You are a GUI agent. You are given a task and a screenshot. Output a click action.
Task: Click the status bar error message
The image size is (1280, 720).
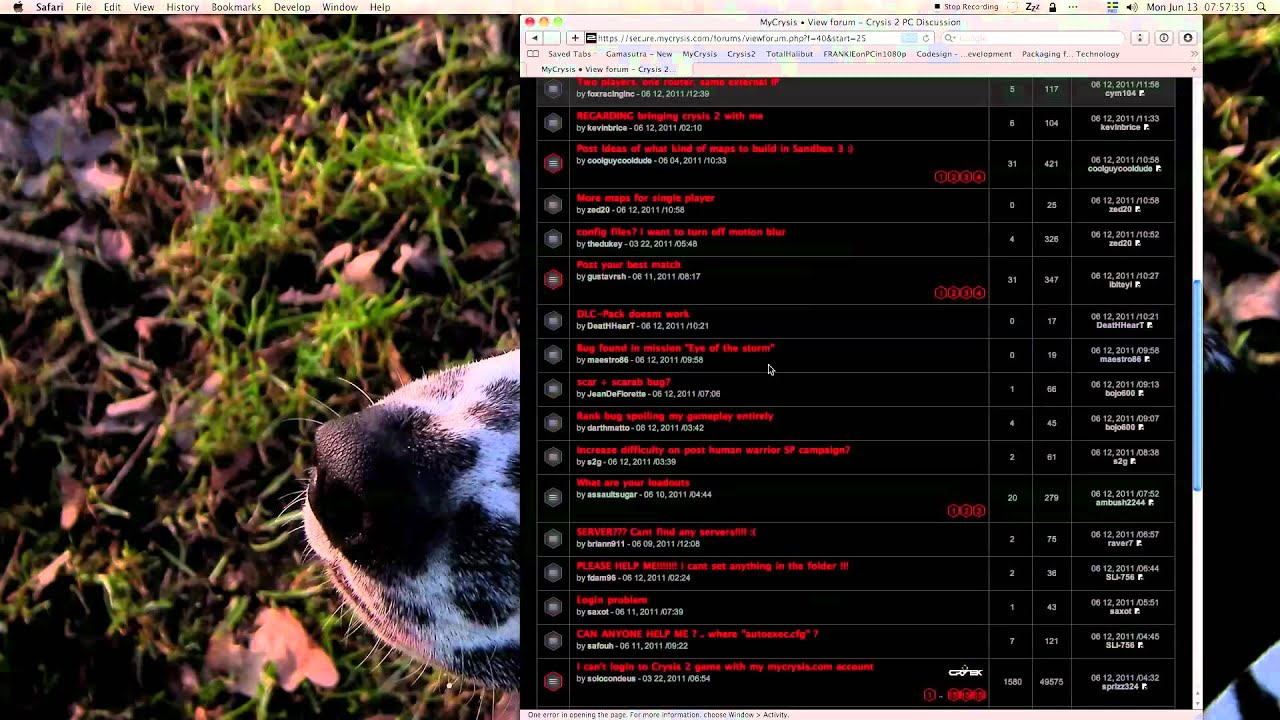point(658,715)
